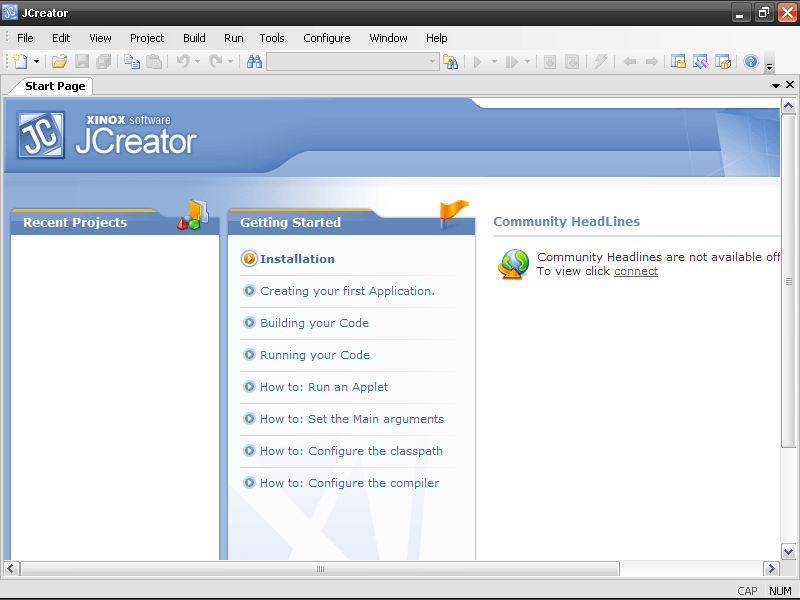The image size is (800, 600).
Task: Click the lightning bolt toolbar icon
Action: pos(601,62)
